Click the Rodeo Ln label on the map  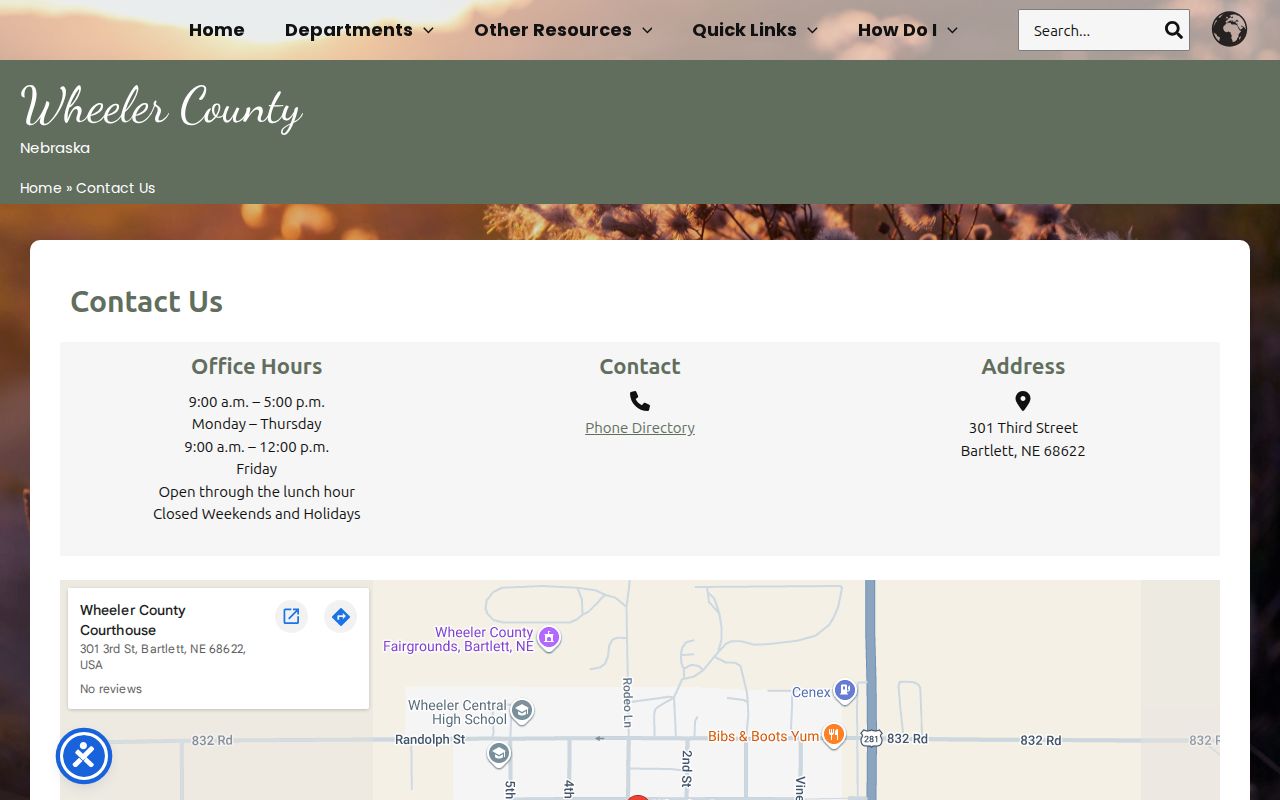[x=628, y=702]
